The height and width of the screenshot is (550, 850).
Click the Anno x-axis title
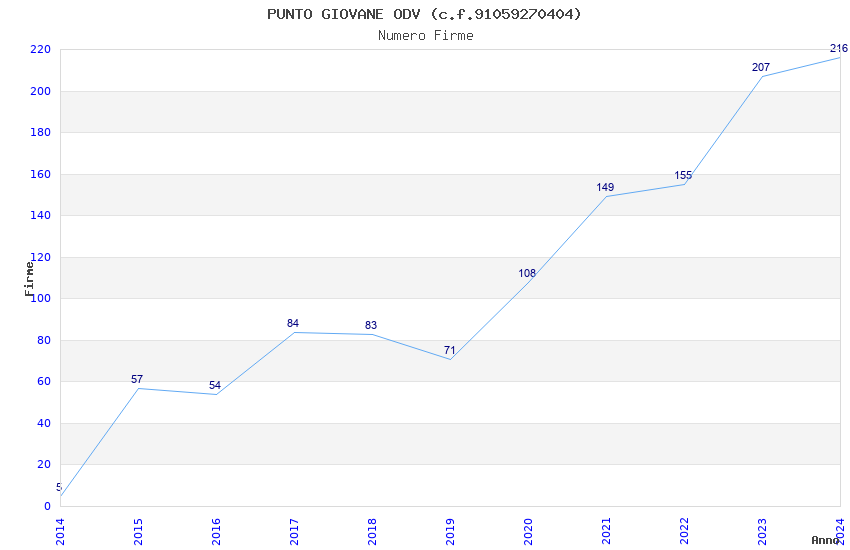[x=825, y=540]
